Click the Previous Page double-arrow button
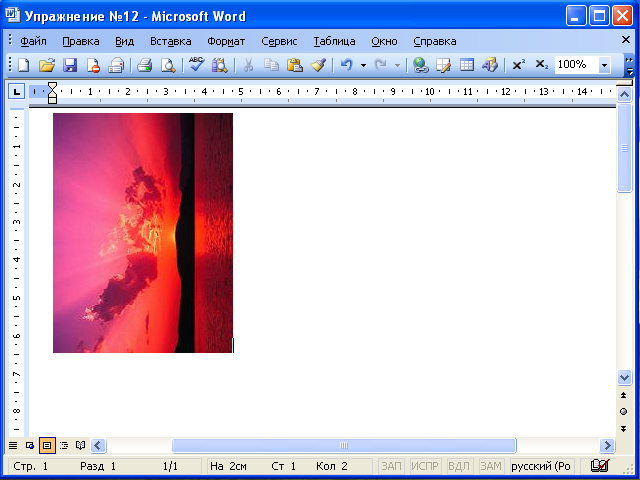 [x=623, y=395]
